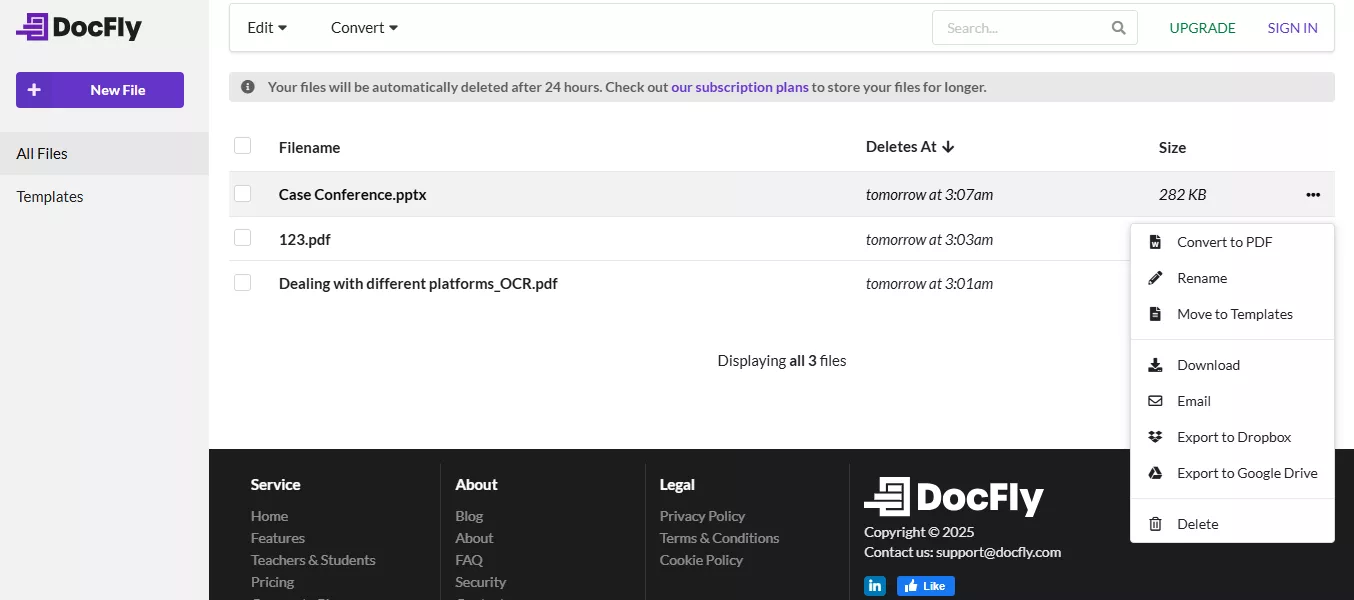
Task: Sort by Deletes At column arrow
Action: [x=948, y=147]
